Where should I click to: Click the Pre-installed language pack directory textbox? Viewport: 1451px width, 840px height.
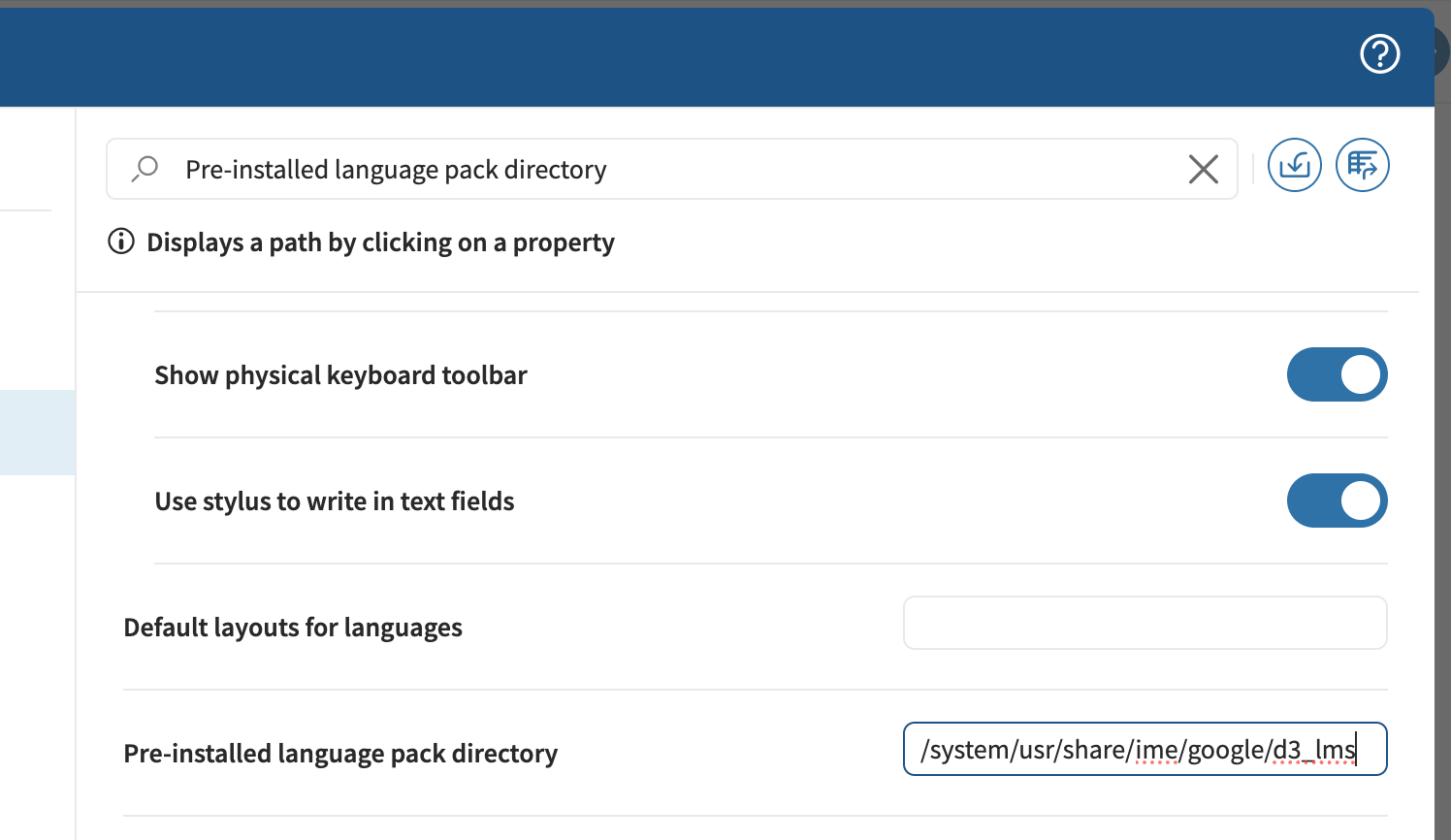tap(1145, 749)
